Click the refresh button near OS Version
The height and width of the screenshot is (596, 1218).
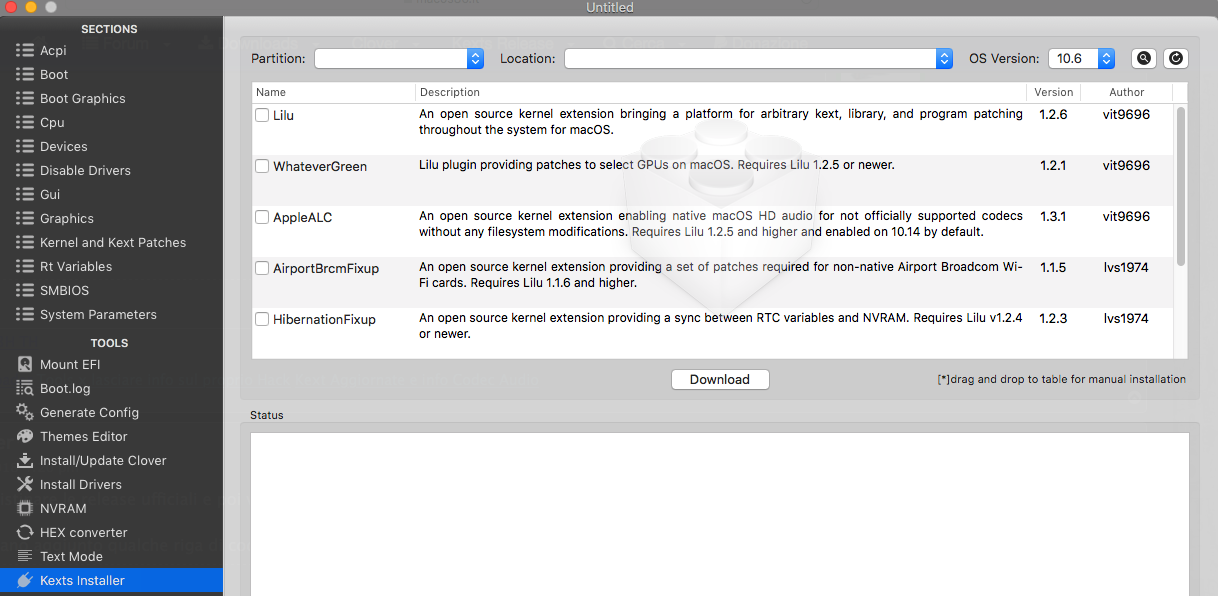click(x=1176, y=58)
